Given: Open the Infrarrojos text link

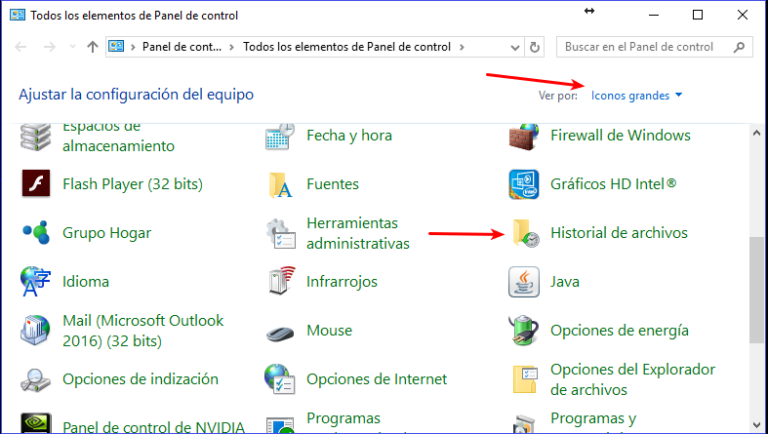Looking at the screenshot, I should pyautogui.click(x=342, y=282).
